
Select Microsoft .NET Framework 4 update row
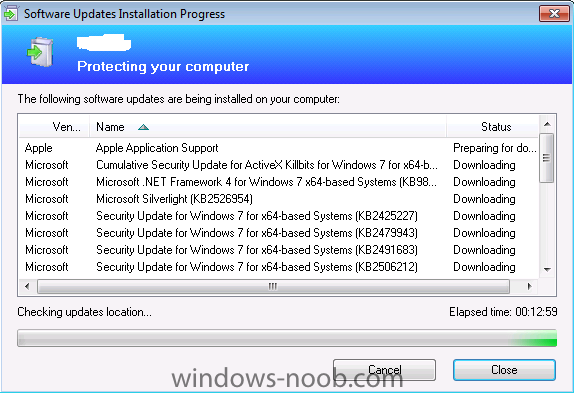click(279, 182)
